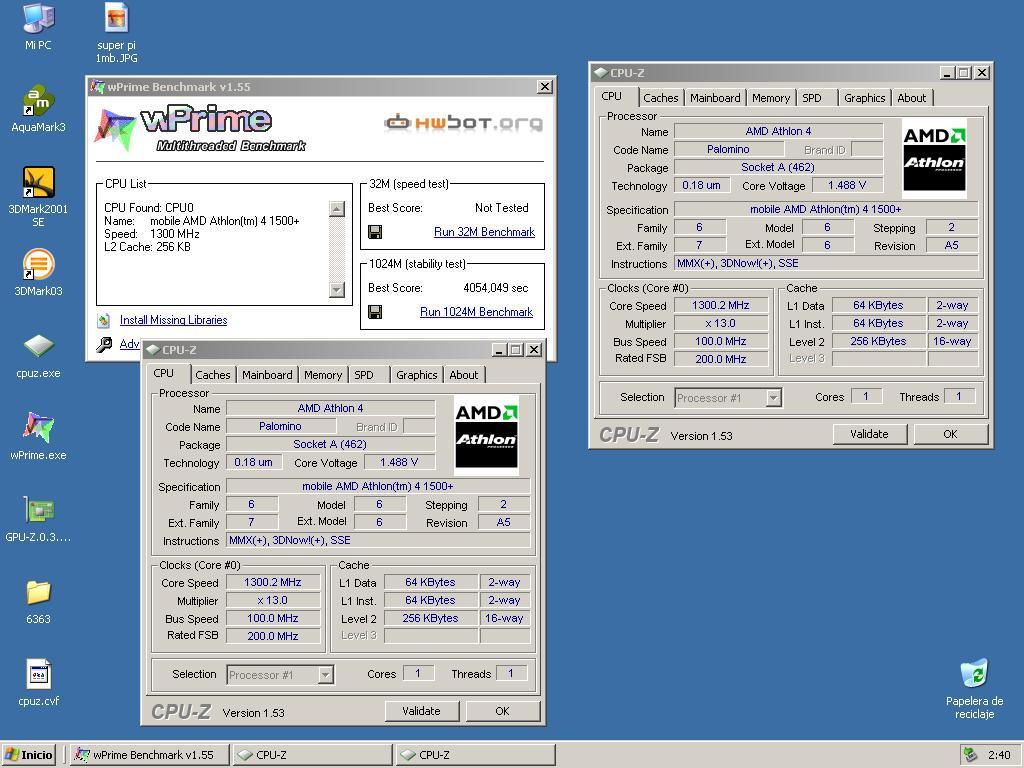Click save icon for 32M score

click(375, 232)
